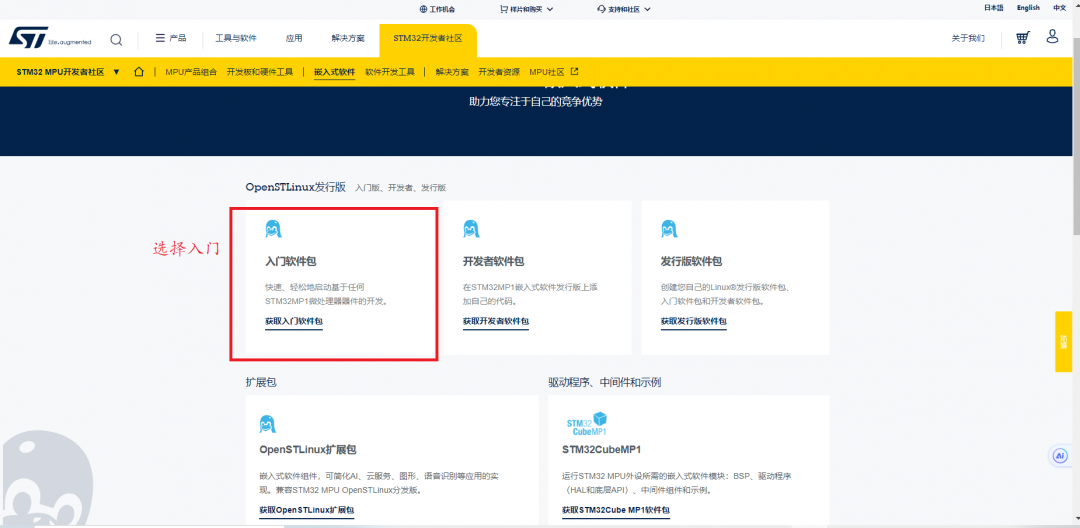Click the 发行版软件包 card title
The width and height of the screenshot is (1080, 528).
(x=691, y=262)
